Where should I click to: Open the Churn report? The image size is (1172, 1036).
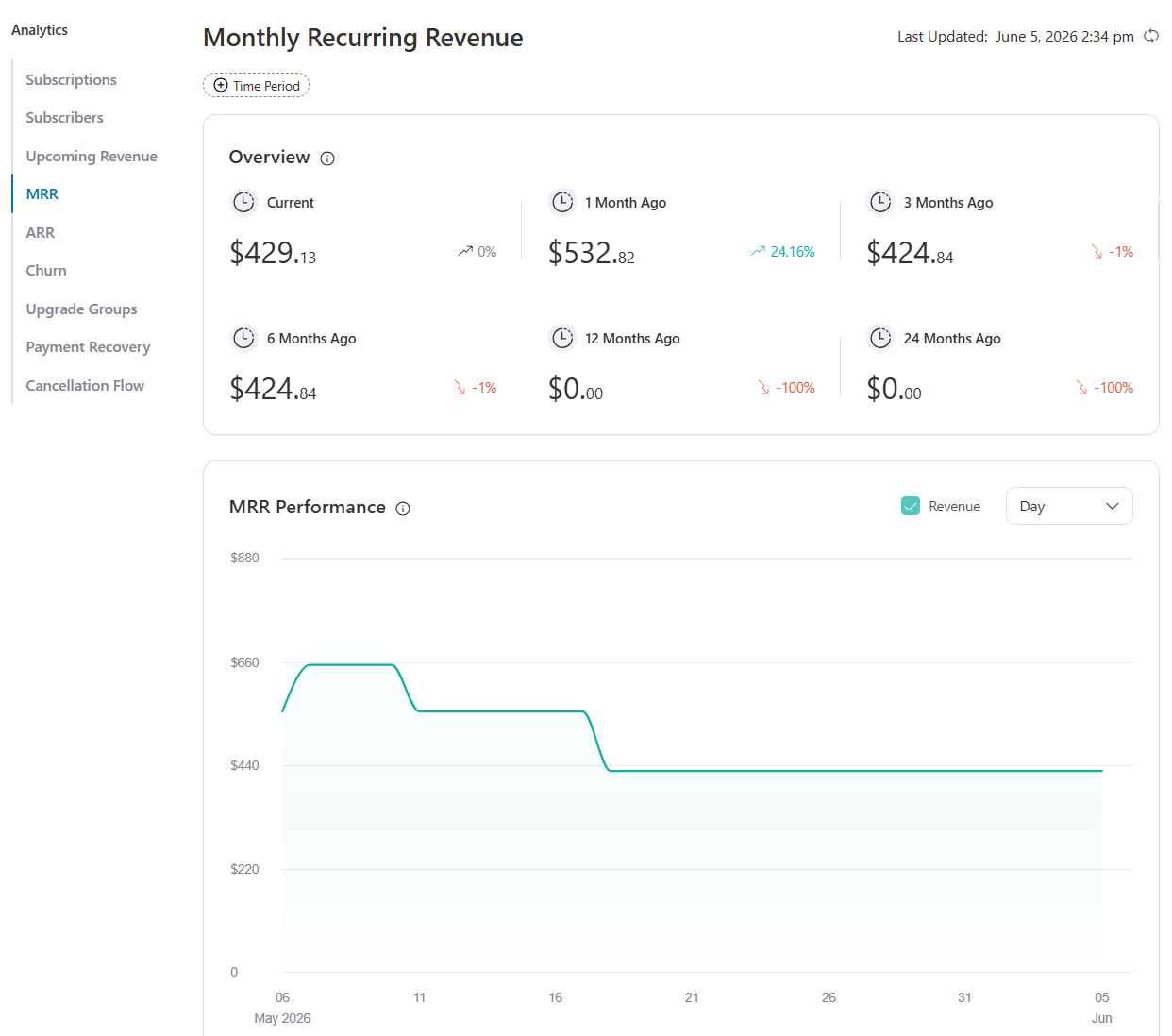pyautogui.click(x=46, y=270)
